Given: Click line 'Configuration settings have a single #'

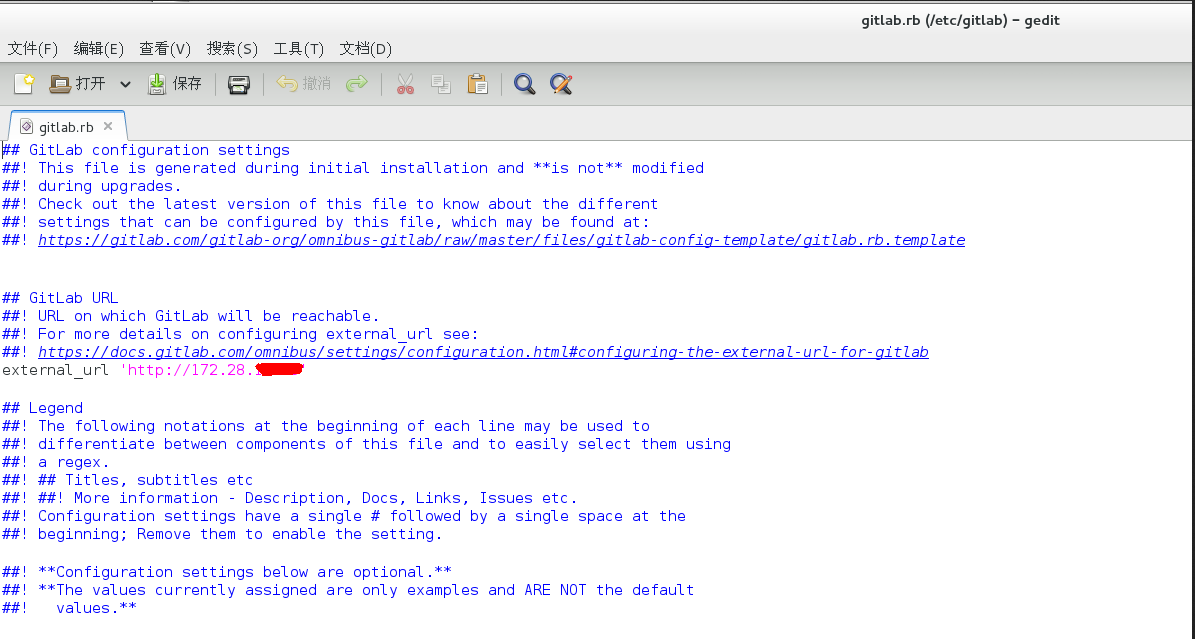Looking at the screenshot, I should pyautogui.click(x=344, y=516).
